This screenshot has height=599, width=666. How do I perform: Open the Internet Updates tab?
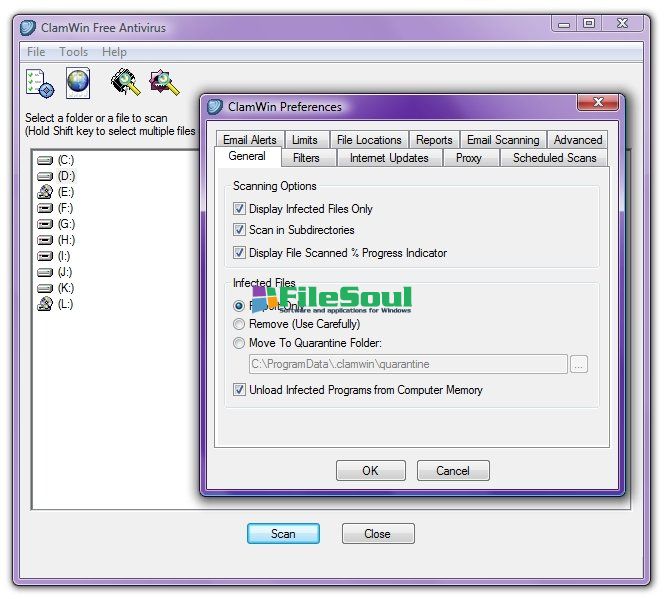(389, 158)
